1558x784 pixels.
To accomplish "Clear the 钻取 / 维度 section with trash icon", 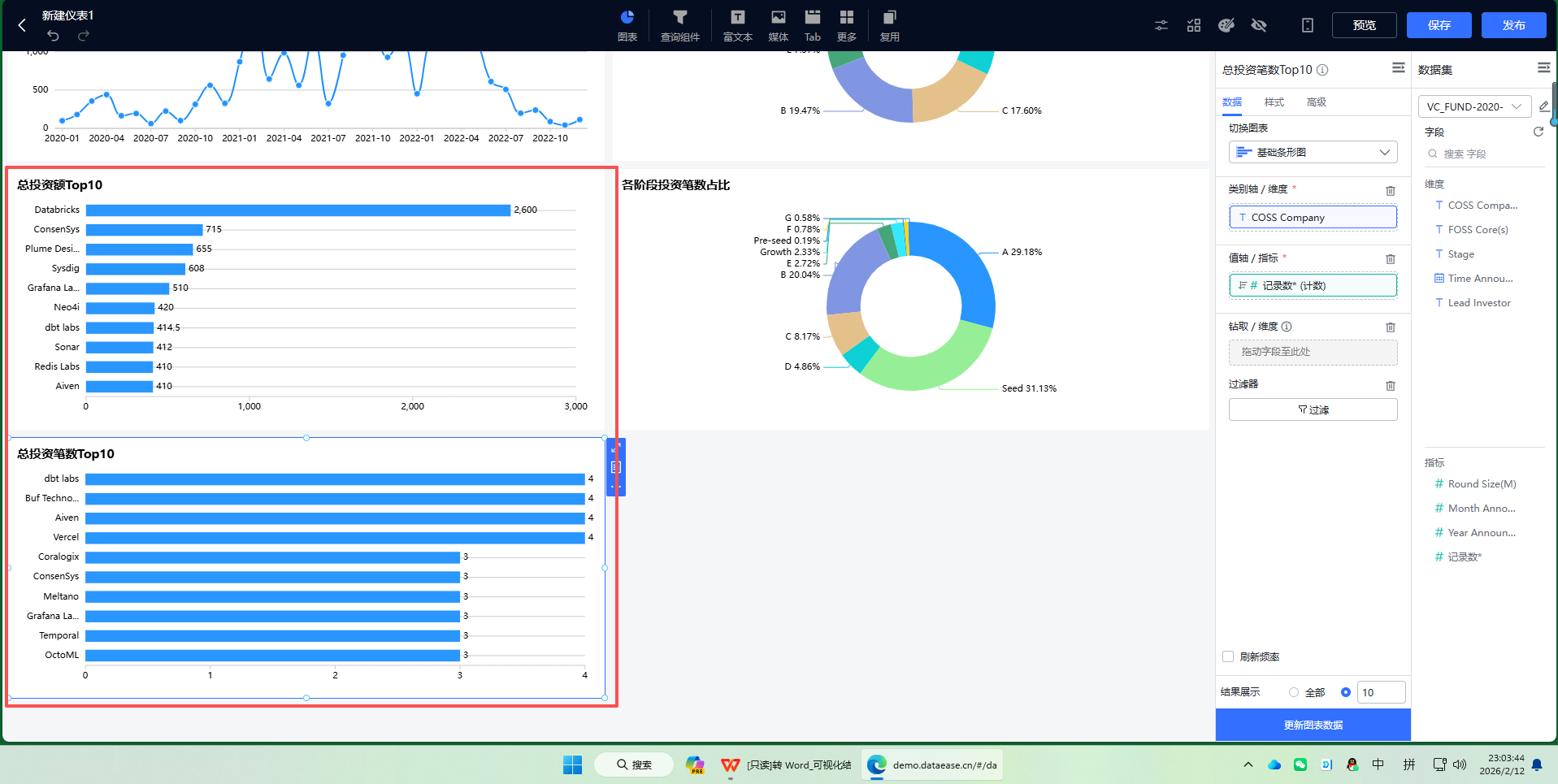I will point(1391,327).
